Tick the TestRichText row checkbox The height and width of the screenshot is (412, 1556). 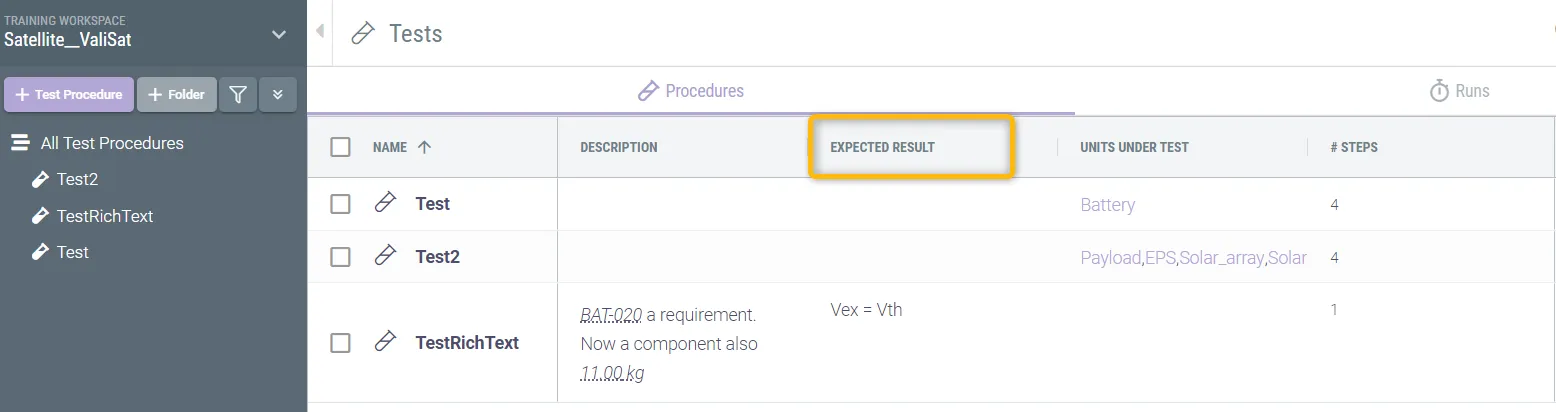[341, 343]
